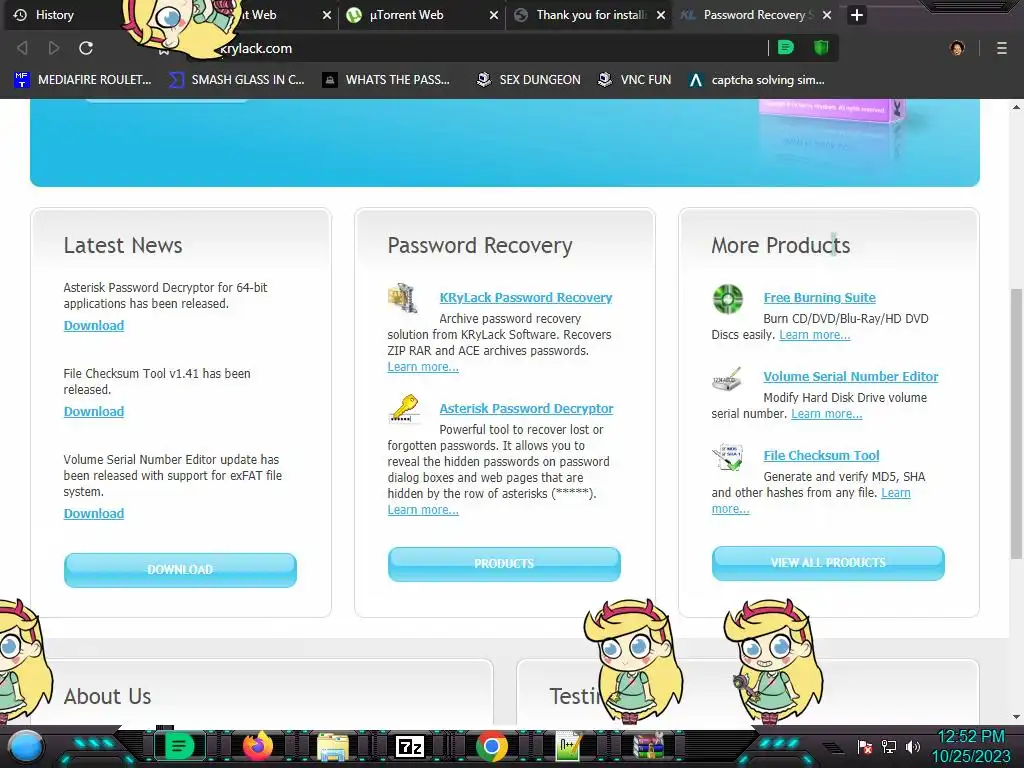Screen dimensions: 1024x768
Task: Open a new browser tab
Action: (857, 15)
